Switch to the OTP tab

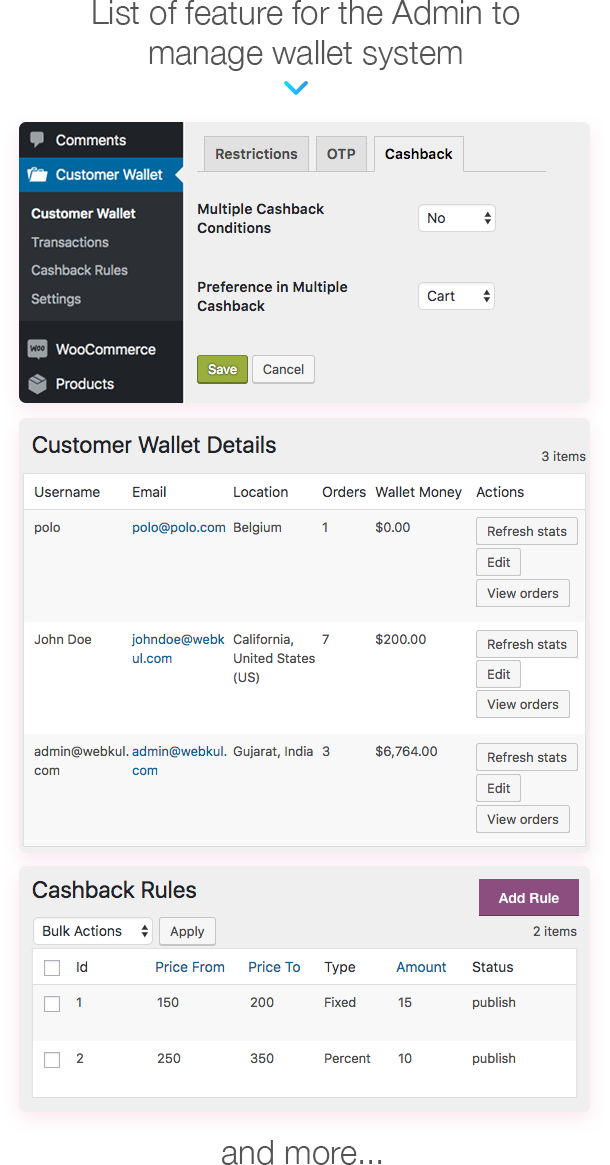tap(341, 154)
